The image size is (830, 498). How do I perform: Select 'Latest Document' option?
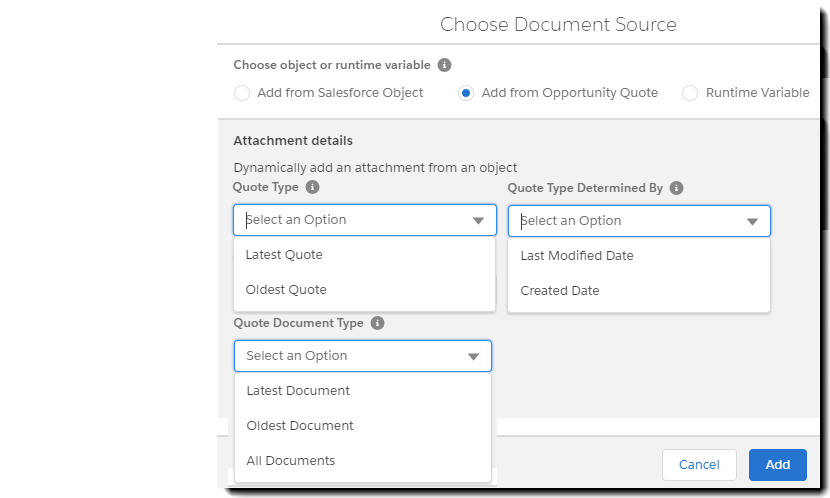pyautogui.click(x=298, y=391)
